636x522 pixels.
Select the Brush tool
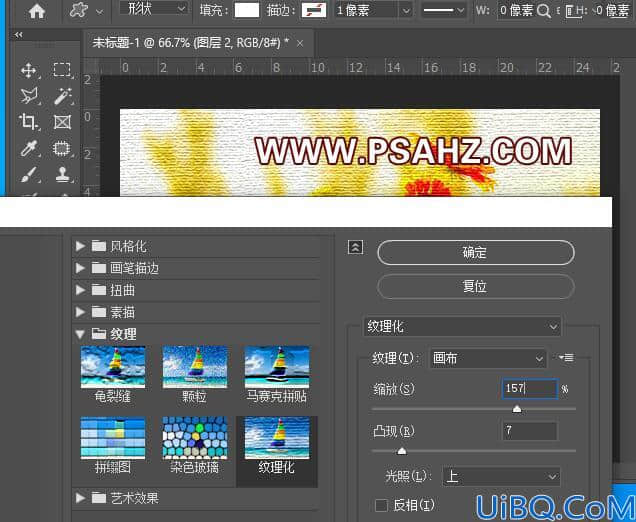click(29, 175)
